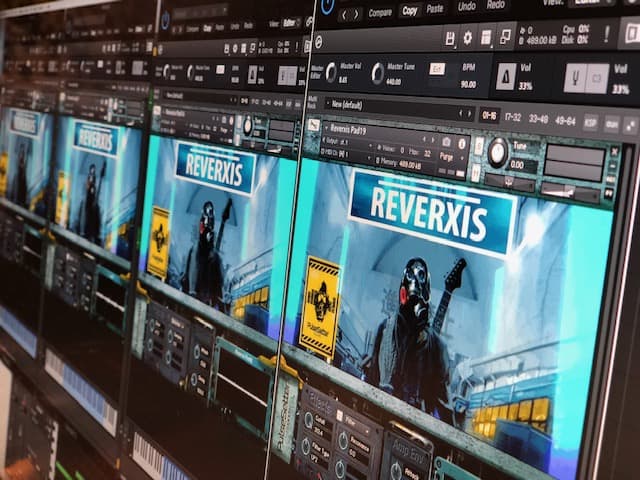Click the minimized view icon

[505, 37]
